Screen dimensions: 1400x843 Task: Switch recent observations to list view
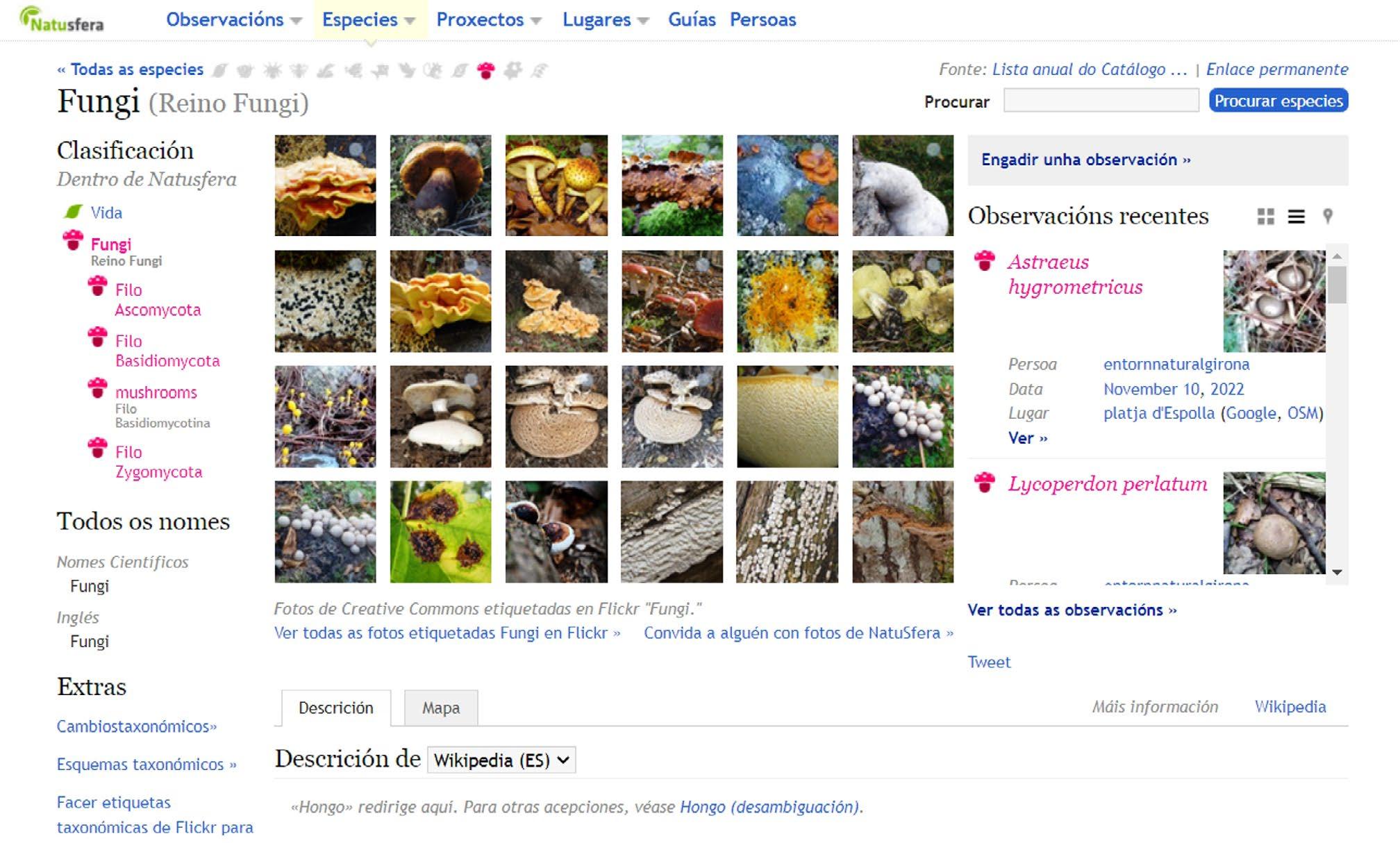(1296, 217)
